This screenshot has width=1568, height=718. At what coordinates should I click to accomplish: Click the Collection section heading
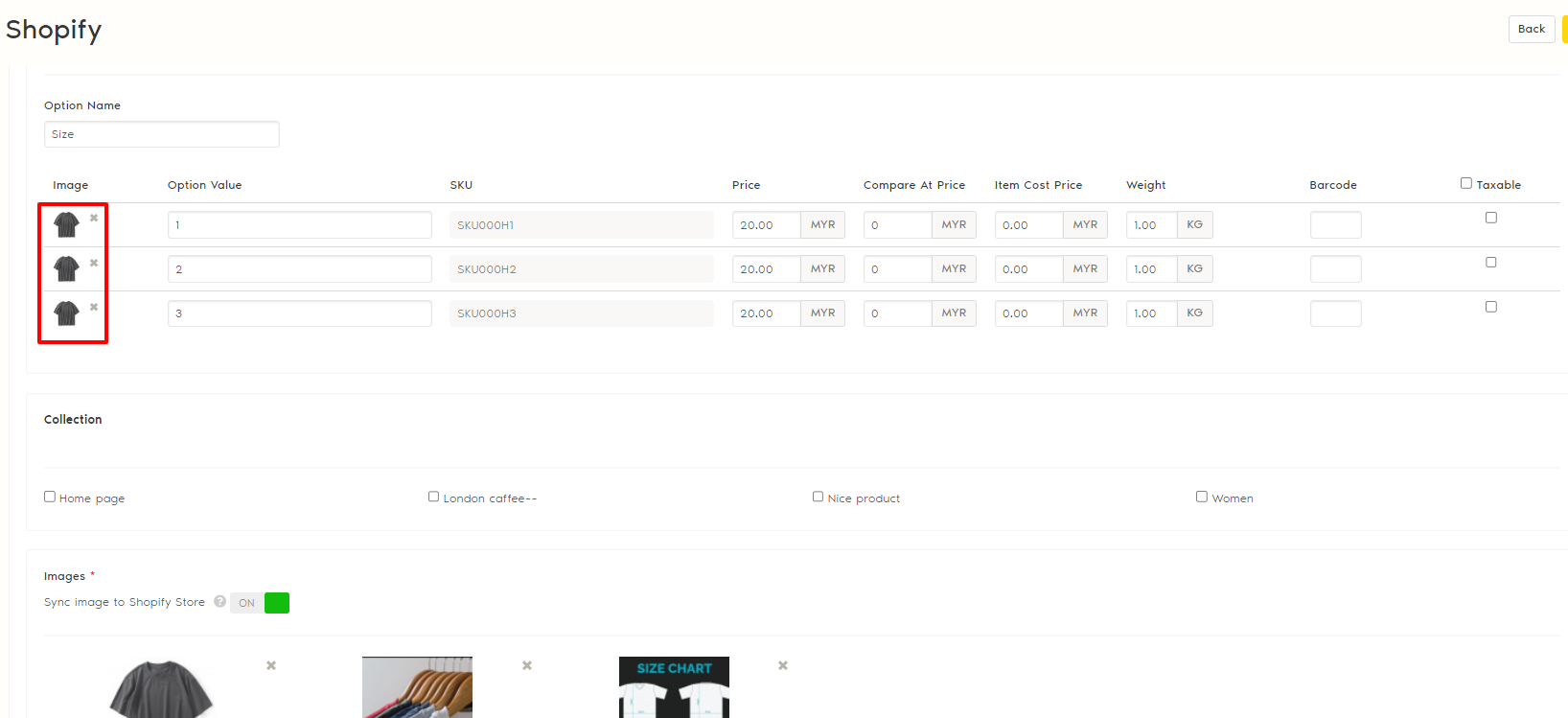73,419
